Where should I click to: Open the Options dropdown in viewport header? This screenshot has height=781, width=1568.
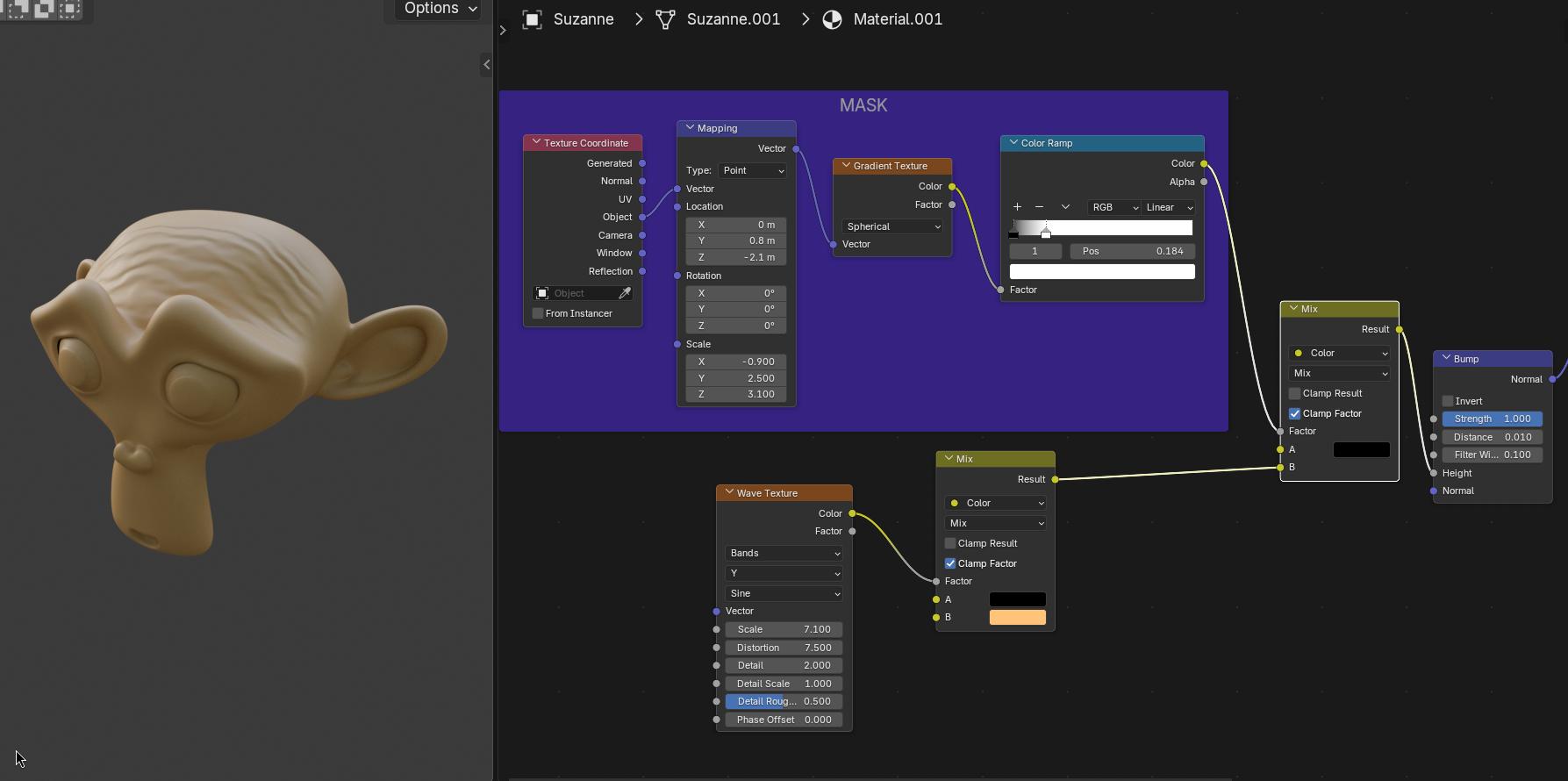click(438, 9)
